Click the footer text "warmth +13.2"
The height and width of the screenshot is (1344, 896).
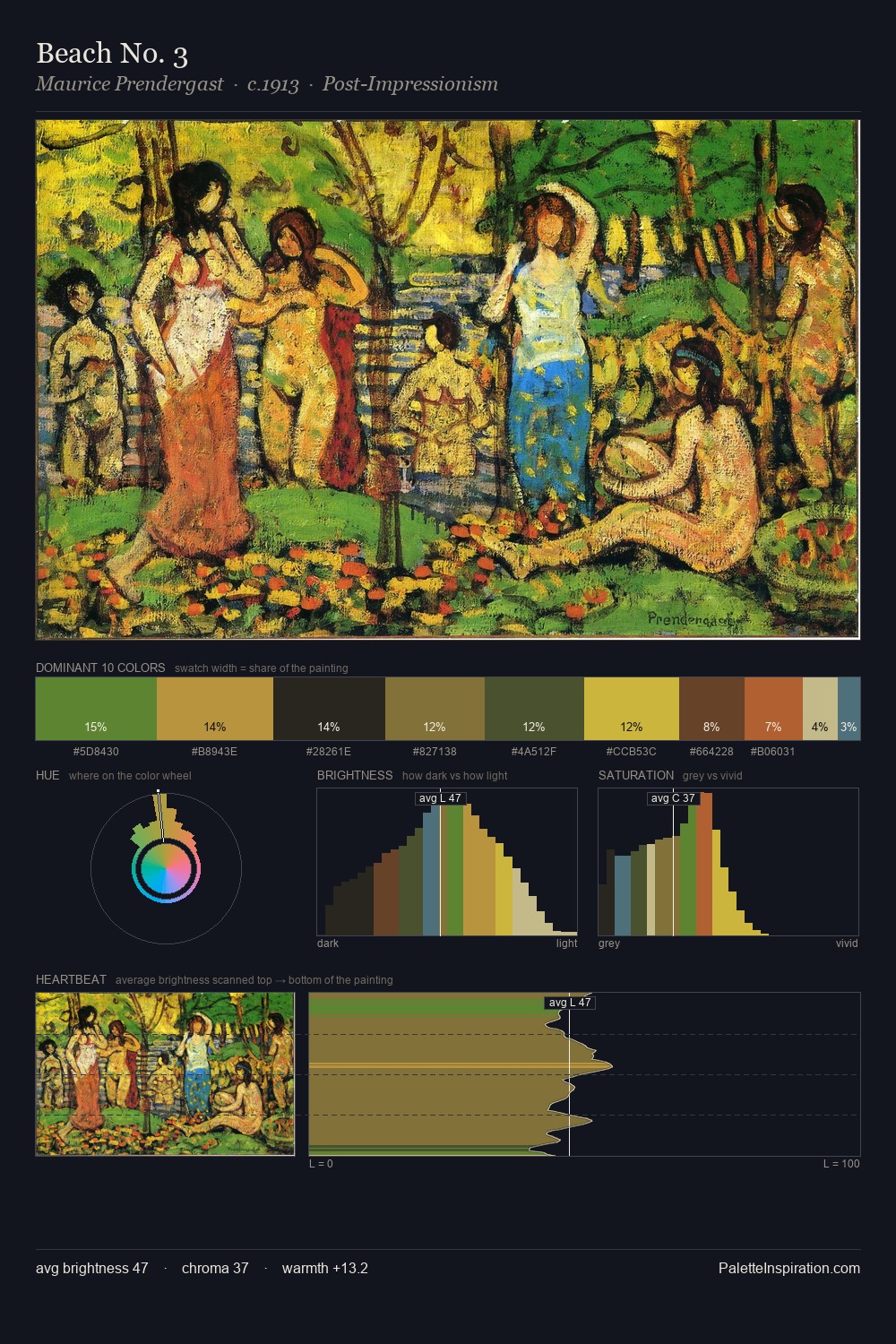tap(325, 1268)
